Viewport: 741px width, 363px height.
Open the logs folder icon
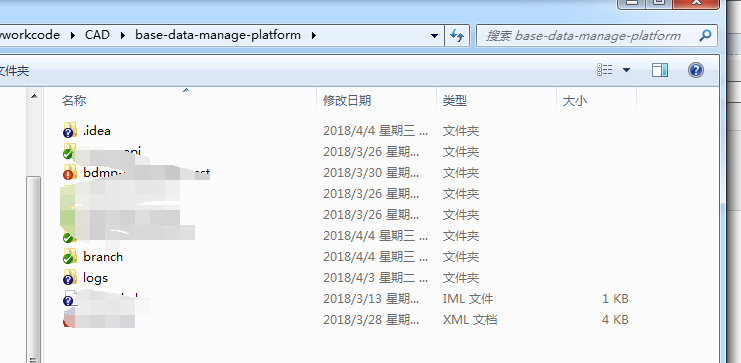[x=70, y=277]
